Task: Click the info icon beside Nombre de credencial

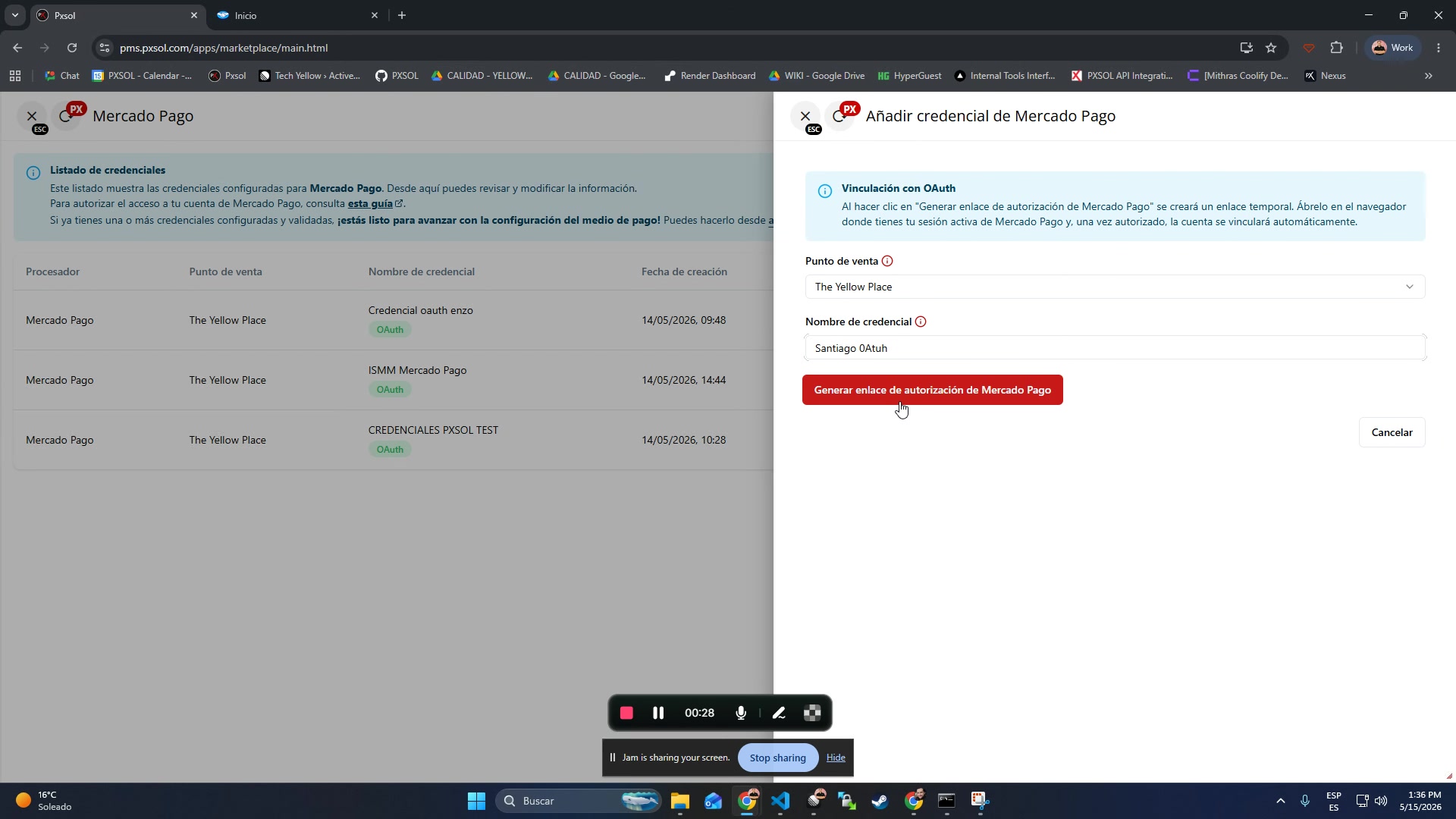Action: [921, 322]
